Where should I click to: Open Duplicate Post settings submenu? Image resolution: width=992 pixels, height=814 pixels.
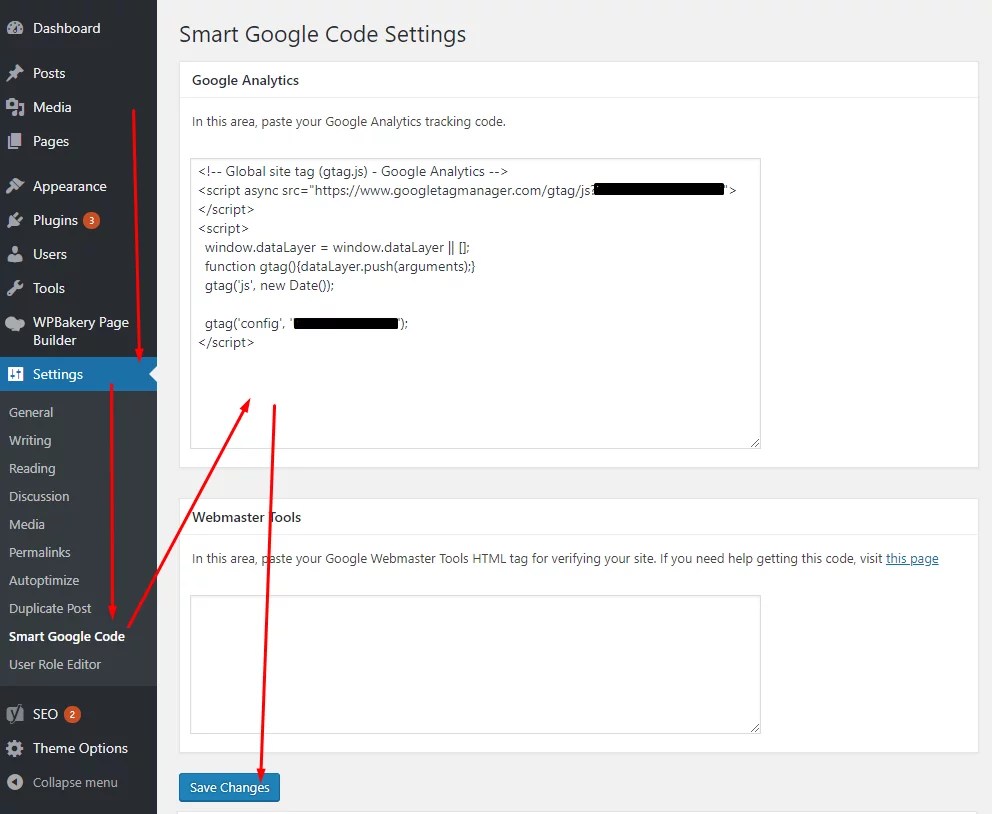(50, 608)
